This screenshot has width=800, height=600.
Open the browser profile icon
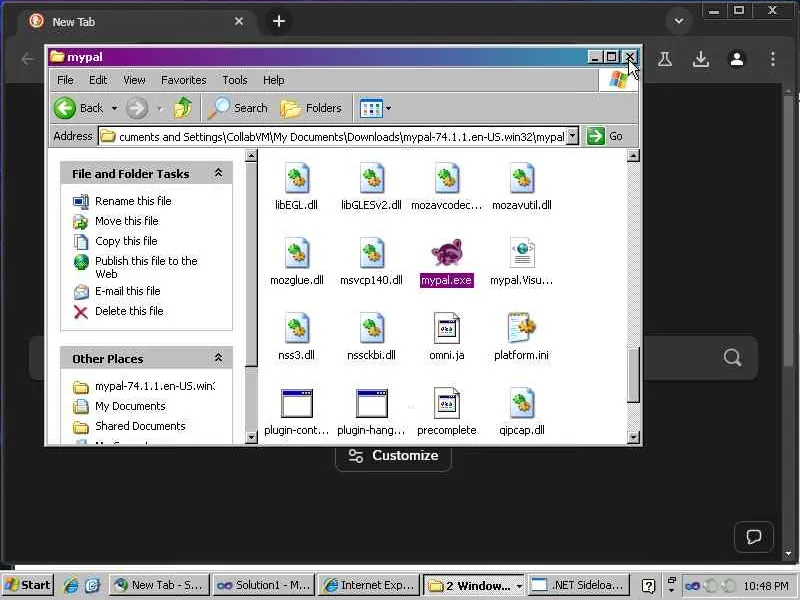click(x=737, y=59)
